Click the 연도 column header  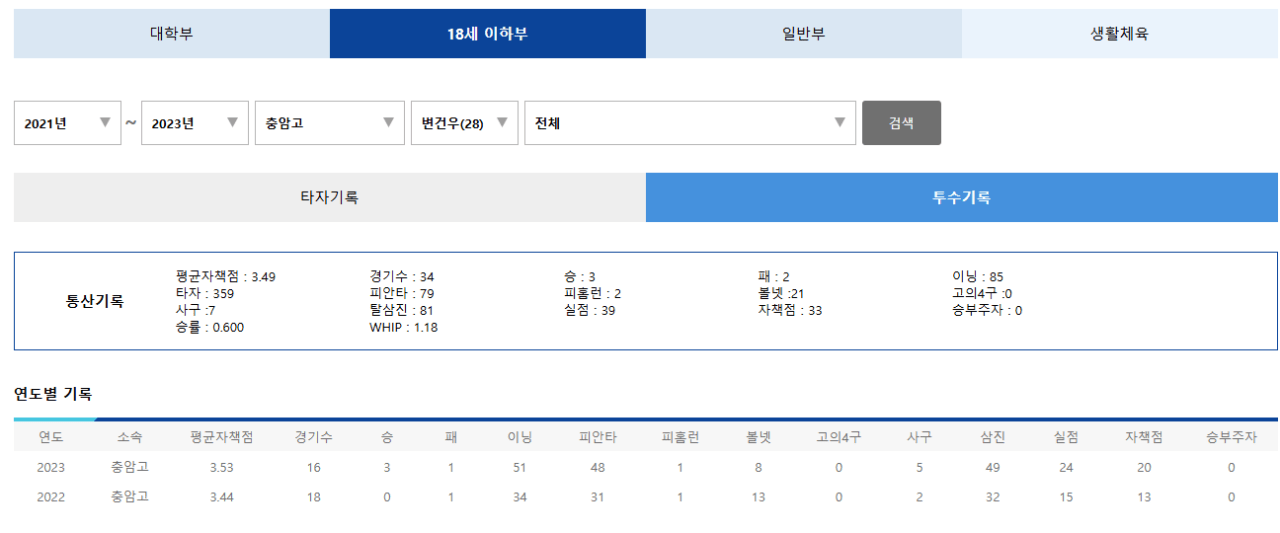pyautogui.click(x=51, y=437)
